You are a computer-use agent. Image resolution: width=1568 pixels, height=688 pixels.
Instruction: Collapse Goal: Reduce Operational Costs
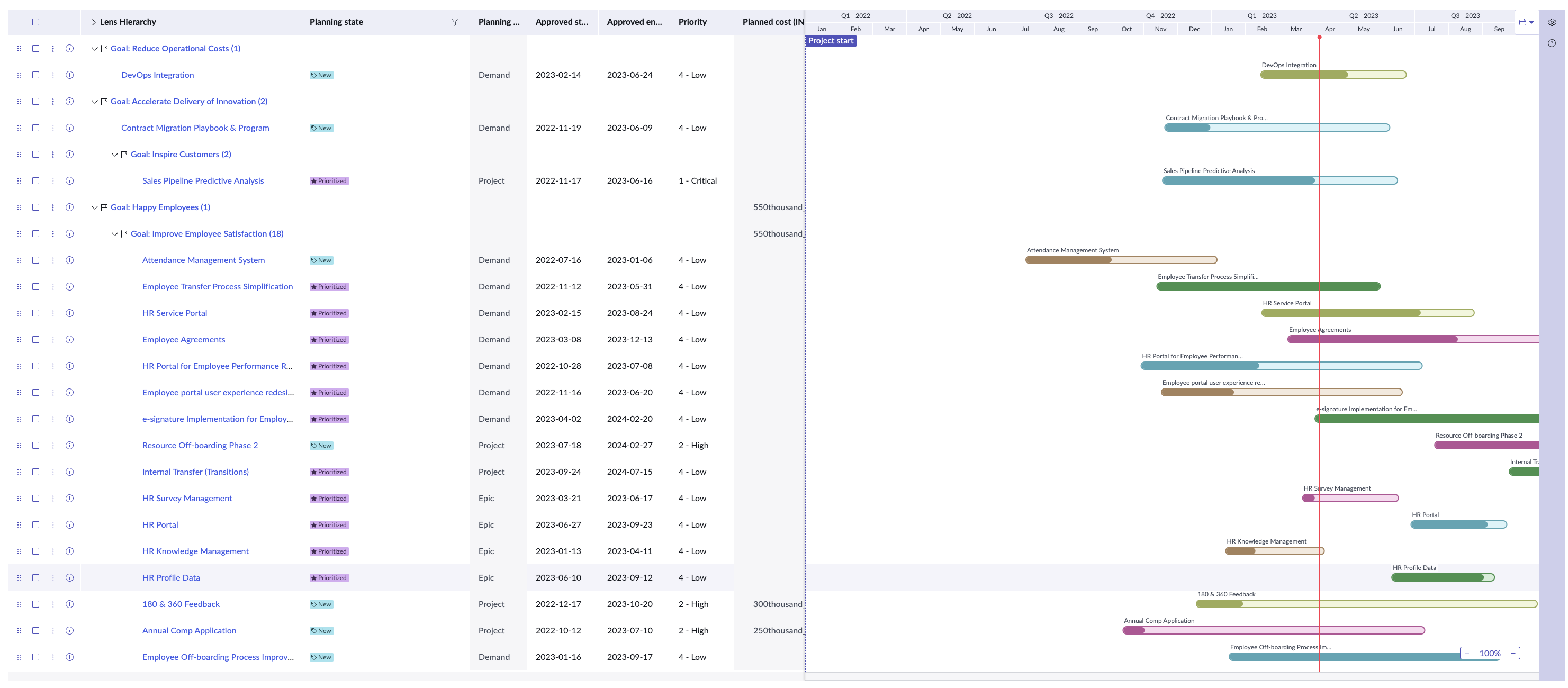click(95, 48)
